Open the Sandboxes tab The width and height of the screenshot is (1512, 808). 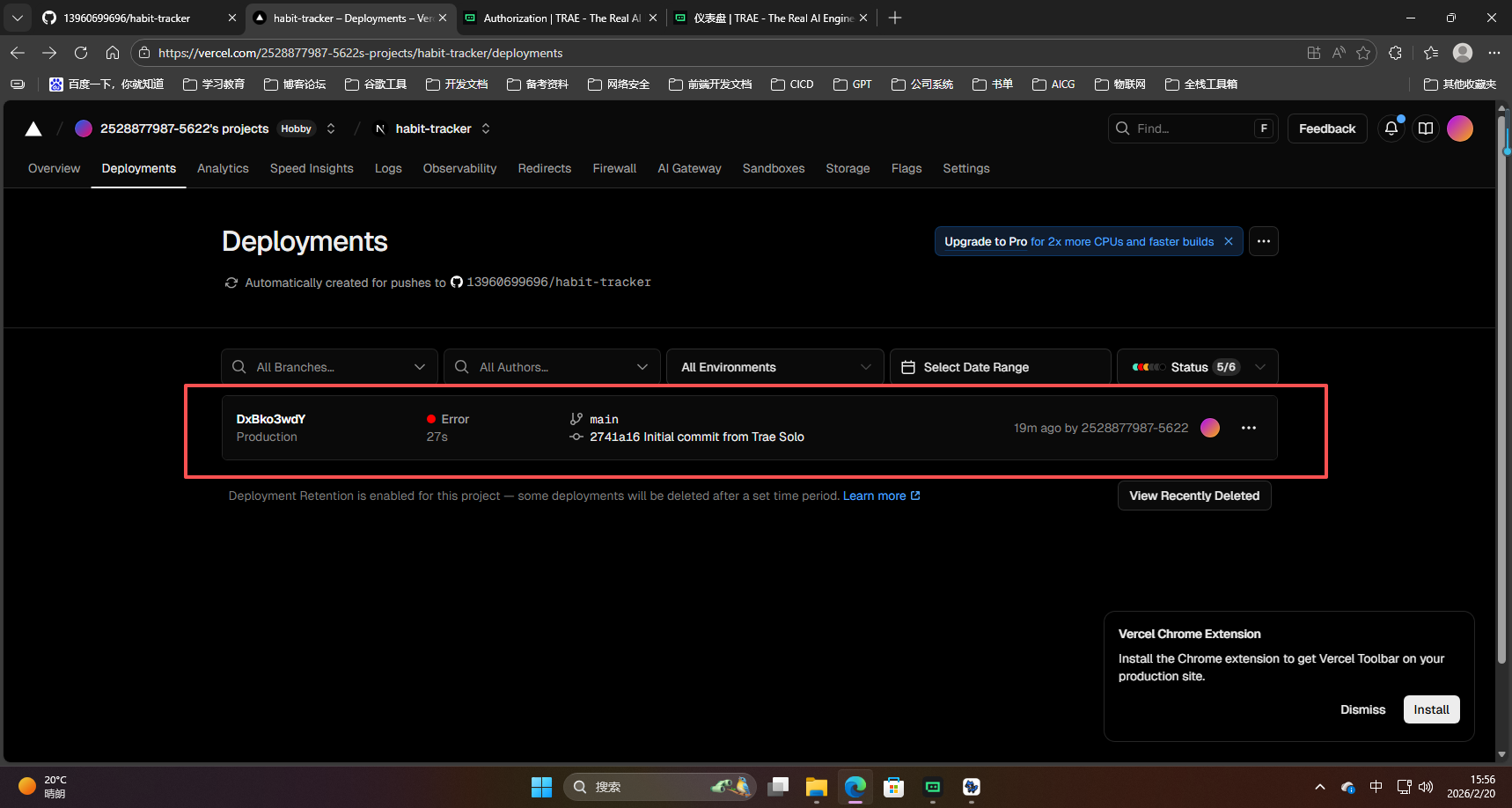(774, 168)
